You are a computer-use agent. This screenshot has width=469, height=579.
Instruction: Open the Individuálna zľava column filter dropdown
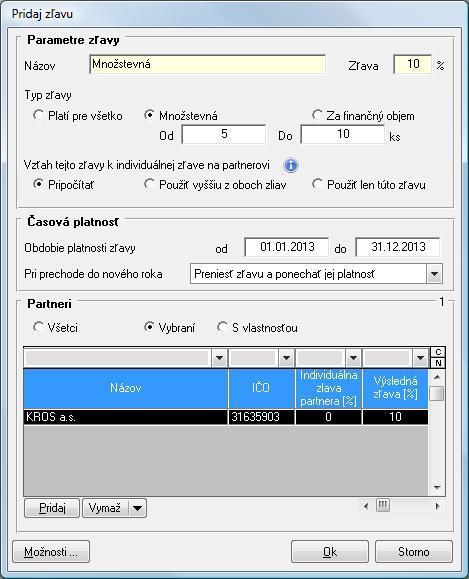pyautogui.click(x=353, y=357)
